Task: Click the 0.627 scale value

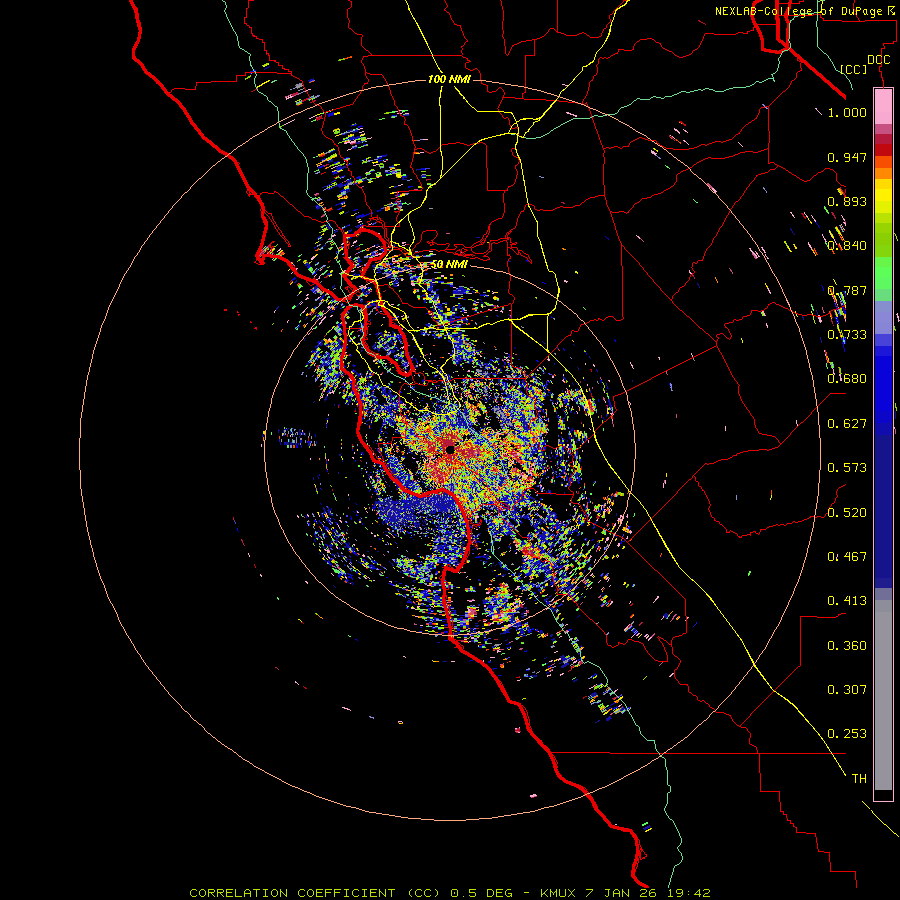Action: pyautogui.click(x=847, y=424)
